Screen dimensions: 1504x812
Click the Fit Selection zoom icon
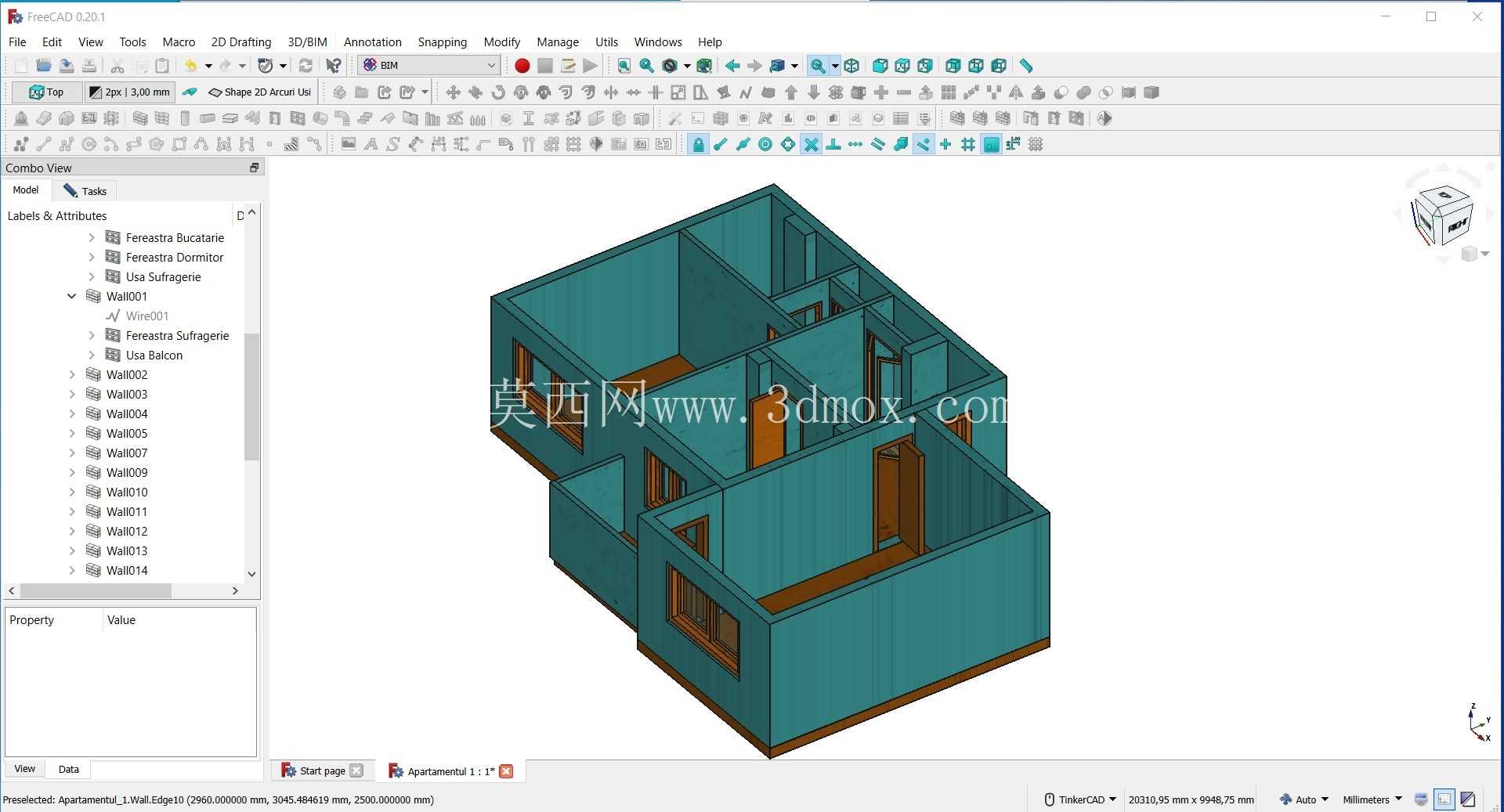(x=646, y=66)
